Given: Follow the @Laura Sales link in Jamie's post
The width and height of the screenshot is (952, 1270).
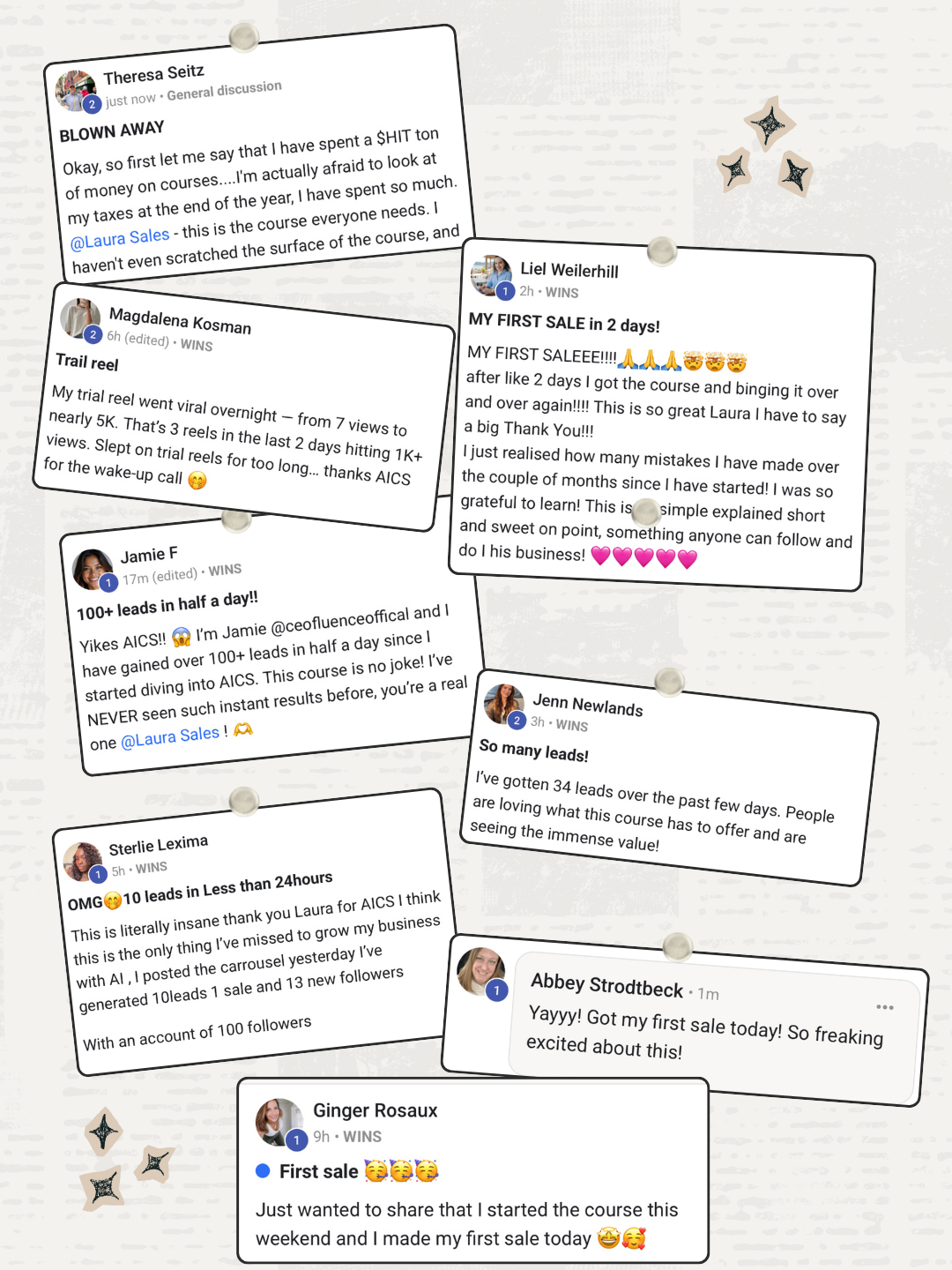Looking at the screenshot, I should pyautogui.click(x=170, y=736).
